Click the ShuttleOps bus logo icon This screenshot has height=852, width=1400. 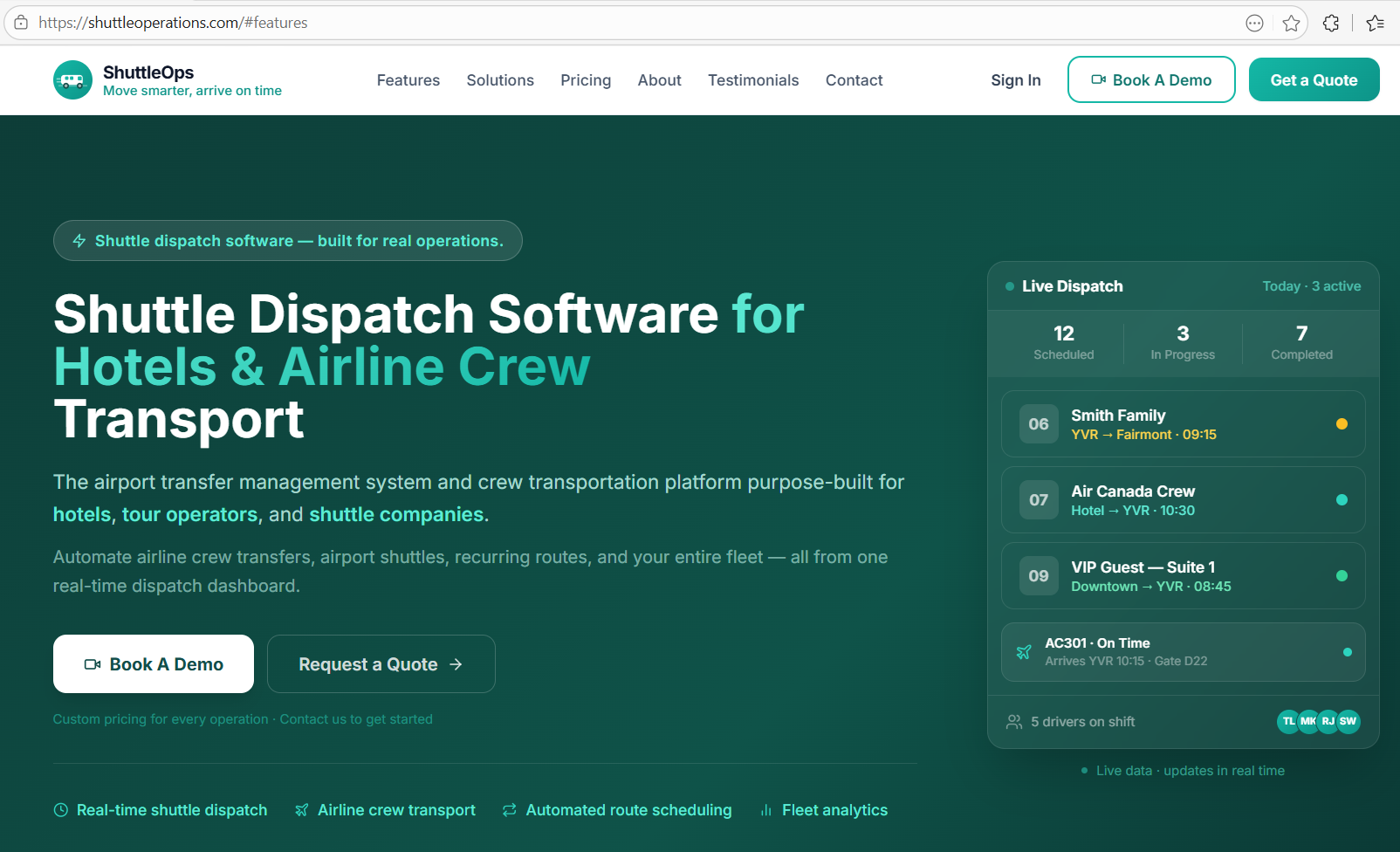(x=72, y=80)
